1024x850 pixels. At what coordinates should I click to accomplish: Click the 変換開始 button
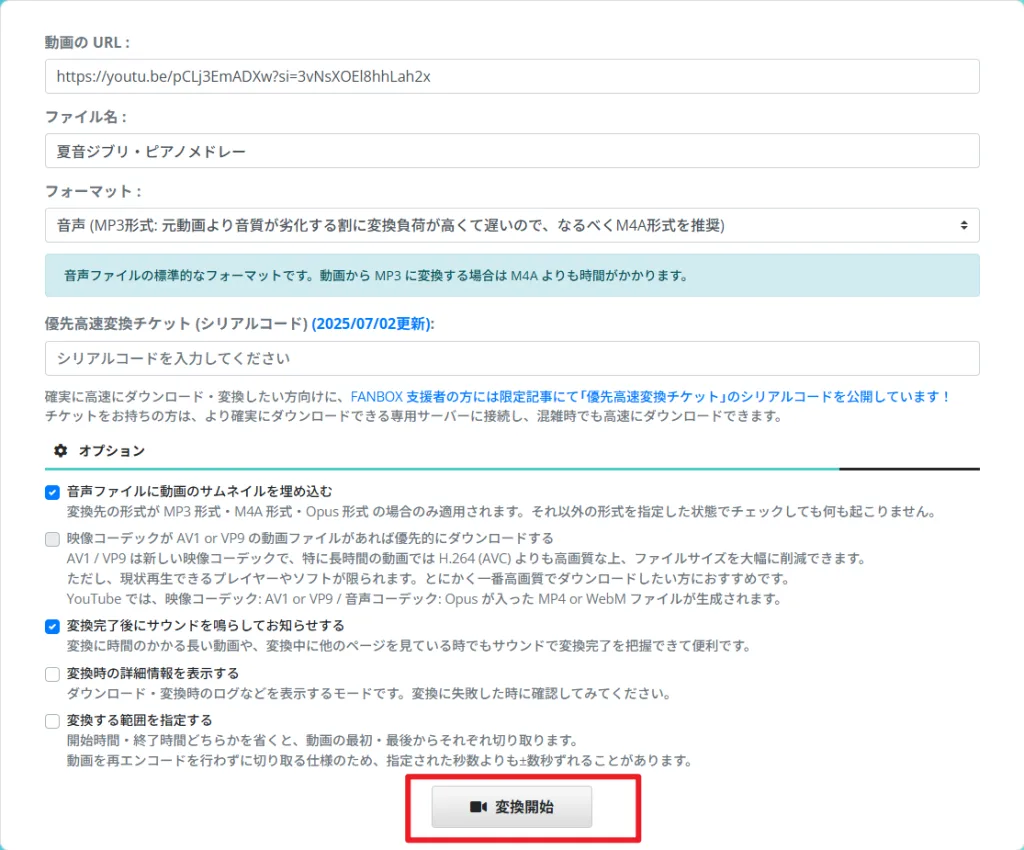point(512,807)
